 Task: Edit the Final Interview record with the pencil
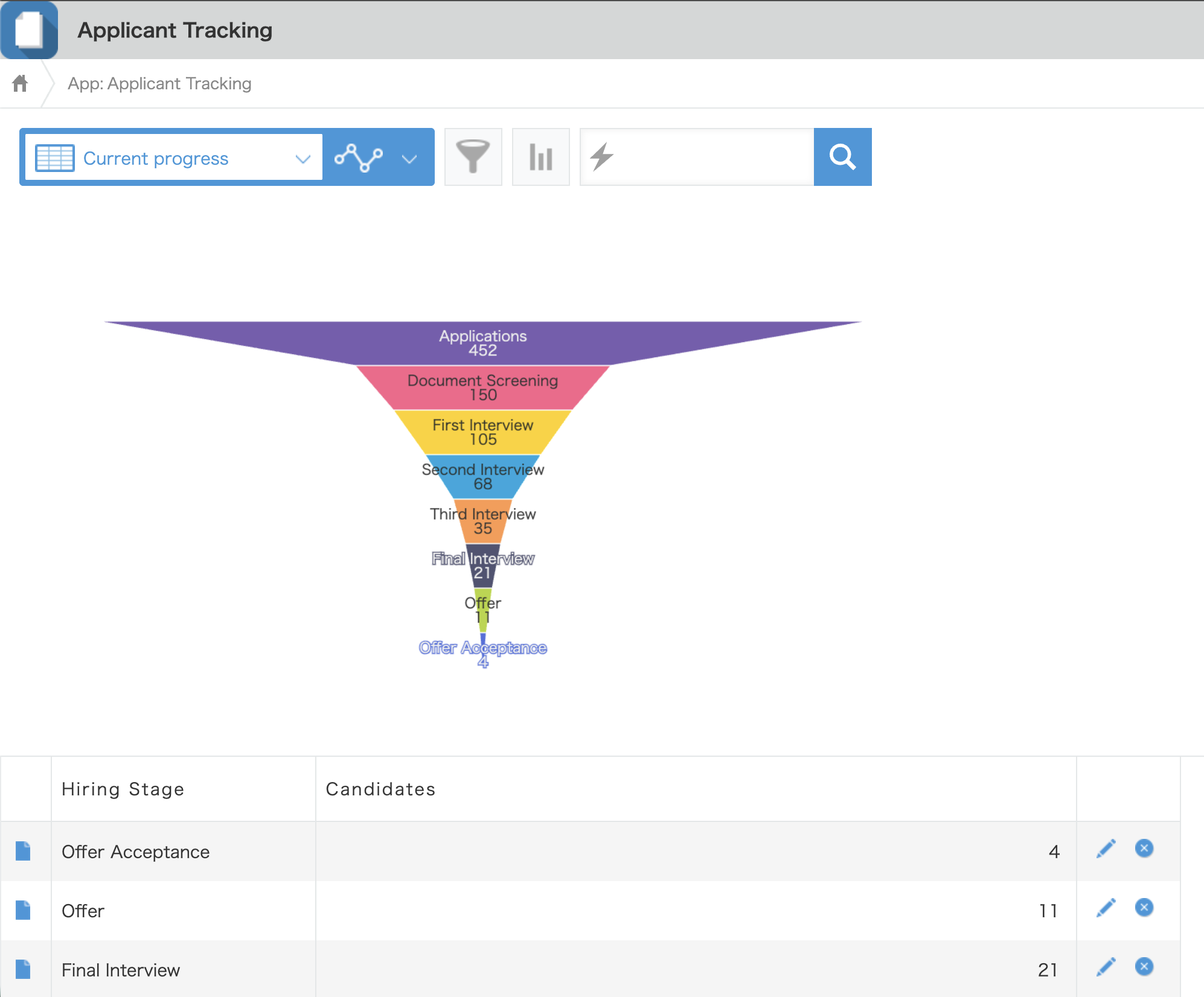tap(1106, 967)
